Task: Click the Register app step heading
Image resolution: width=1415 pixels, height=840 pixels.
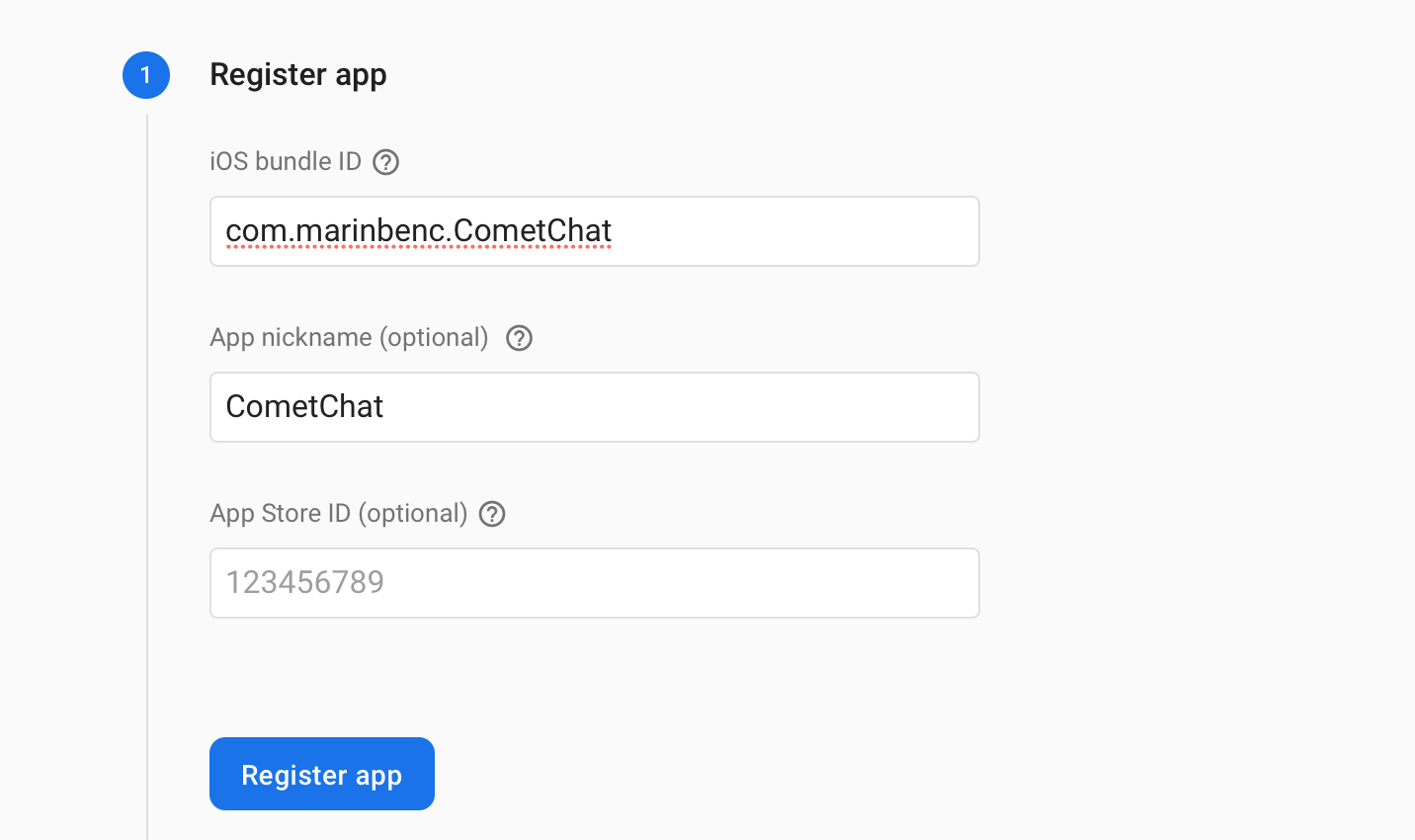Action: tap(298, 75)
